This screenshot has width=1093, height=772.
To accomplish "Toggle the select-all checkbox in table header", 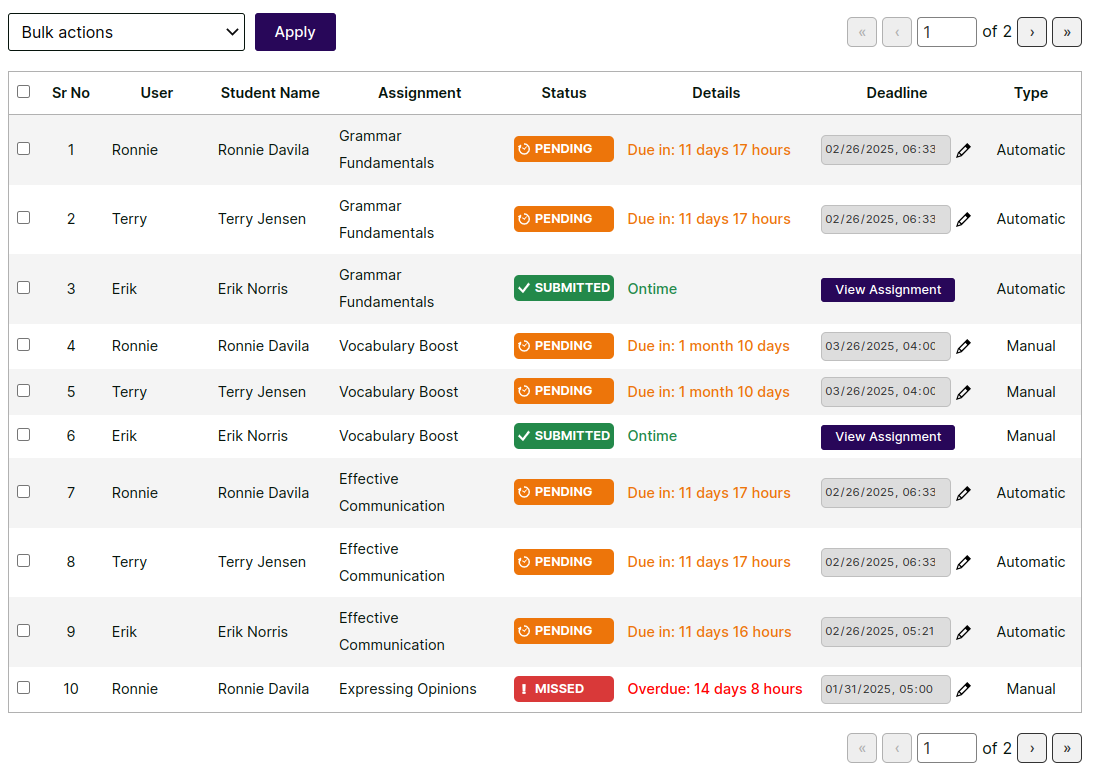I will [x=24, y=92].
